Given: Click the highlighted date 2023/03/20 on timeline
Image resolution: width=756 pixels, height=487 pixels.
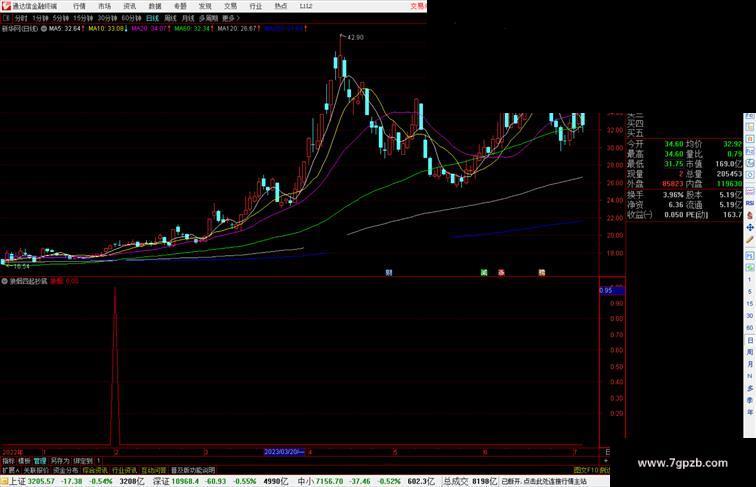Looking at the screenshot, I should tap(285, 452).
